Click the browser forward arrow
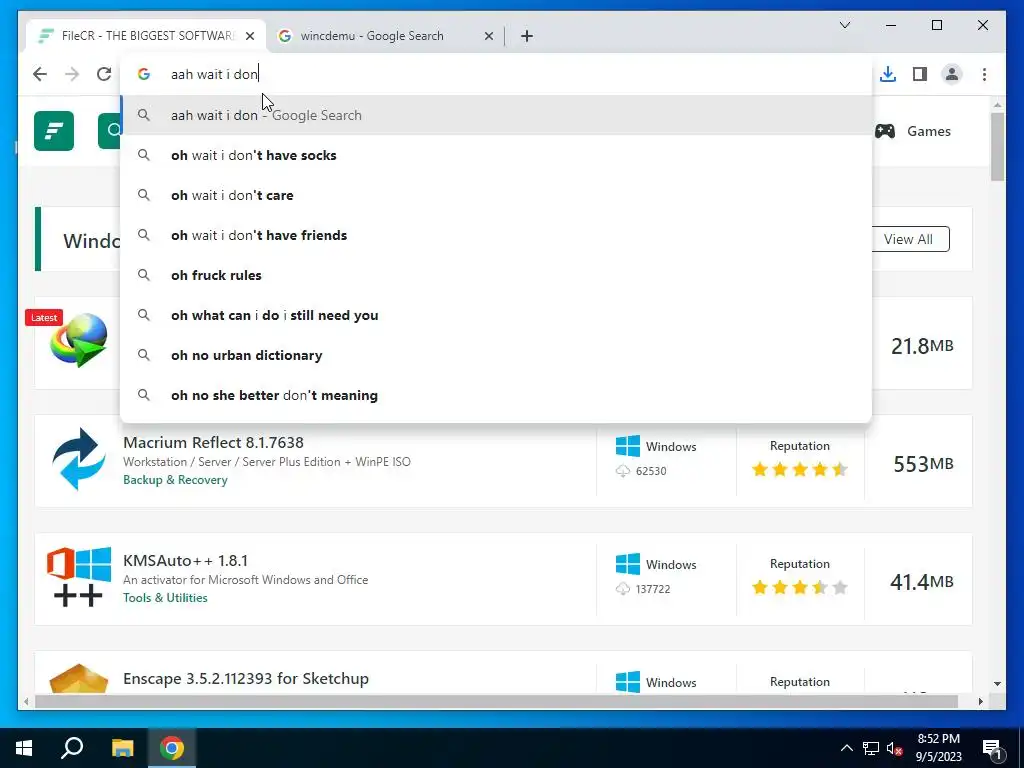 point(72,74)
